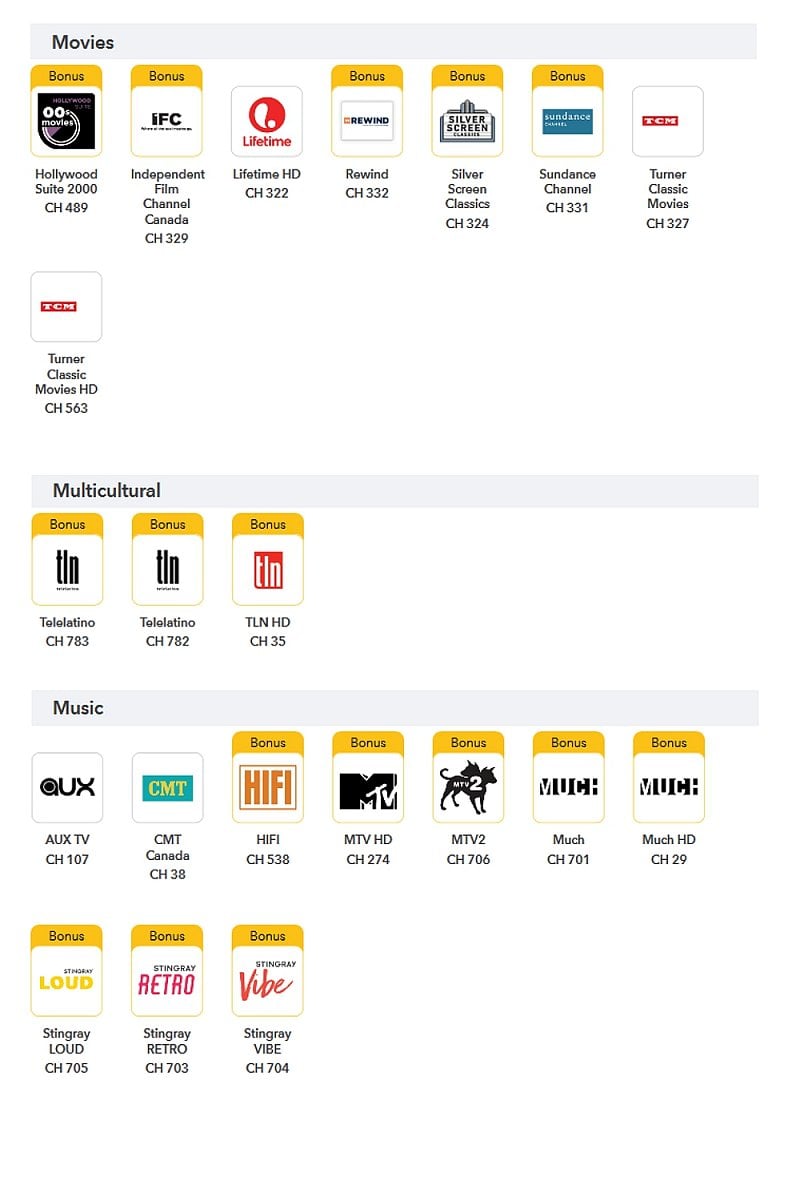Click the "CH 782" channel number

click(167, 641)
